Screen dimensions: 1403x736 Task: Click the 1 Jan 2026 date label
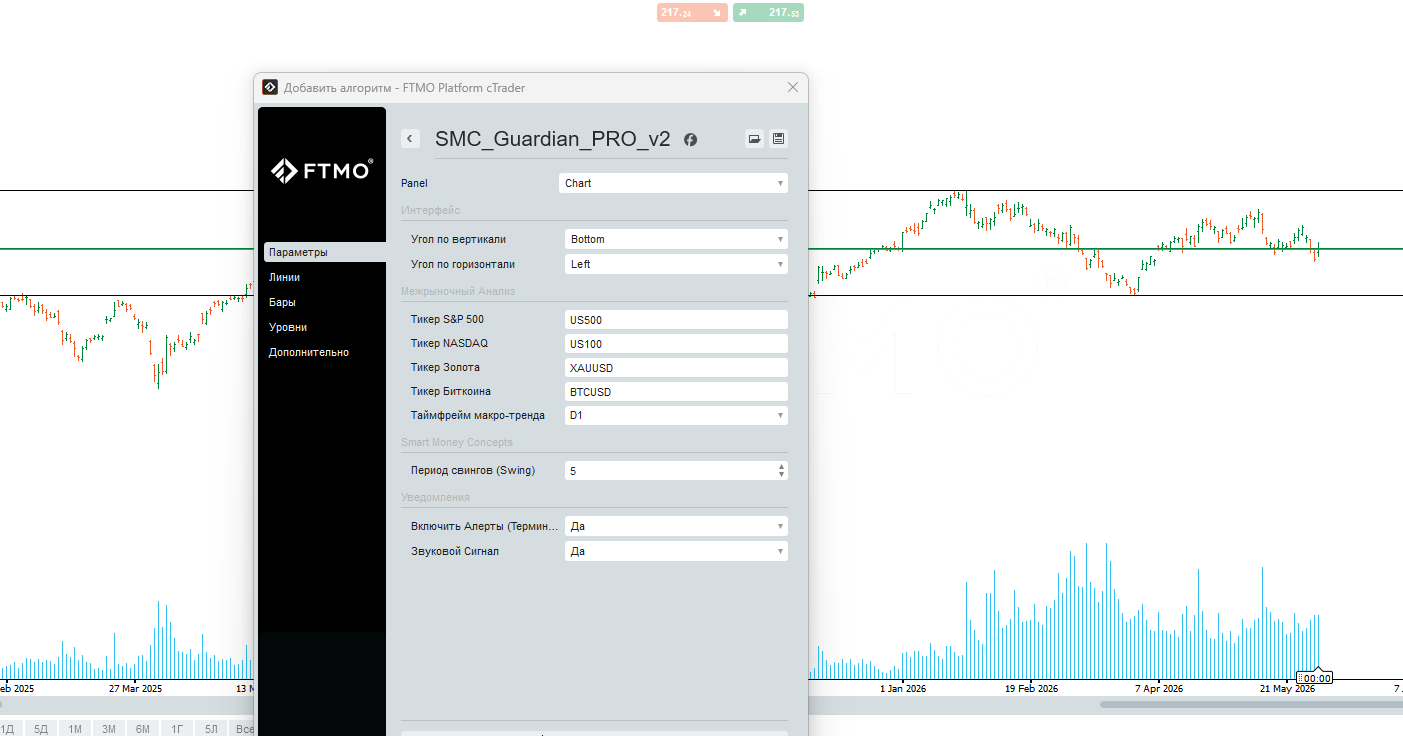pyautogui.click(x=905, y=689)
